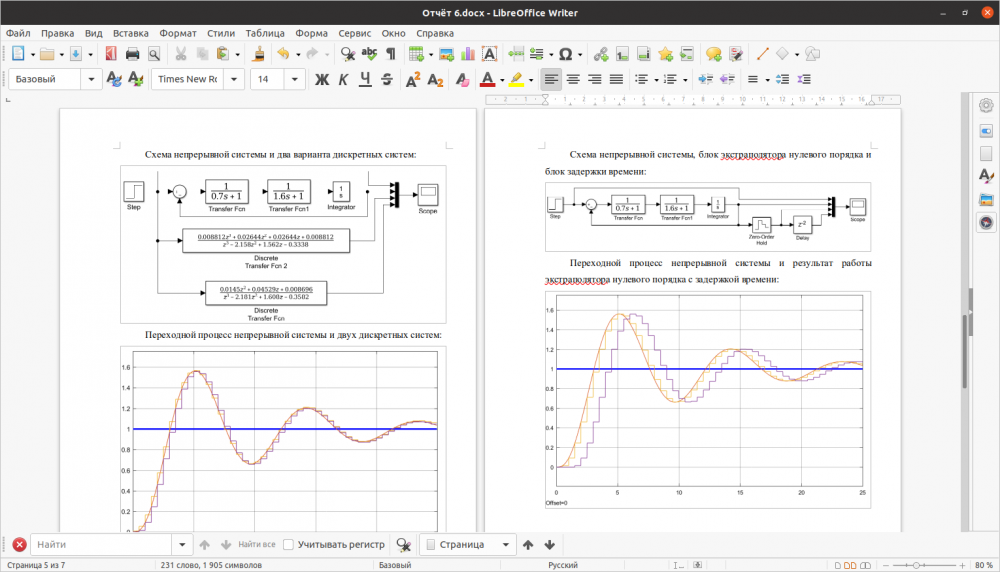Open the 'Страница' navigate-by dropdown

coord(507,545)
